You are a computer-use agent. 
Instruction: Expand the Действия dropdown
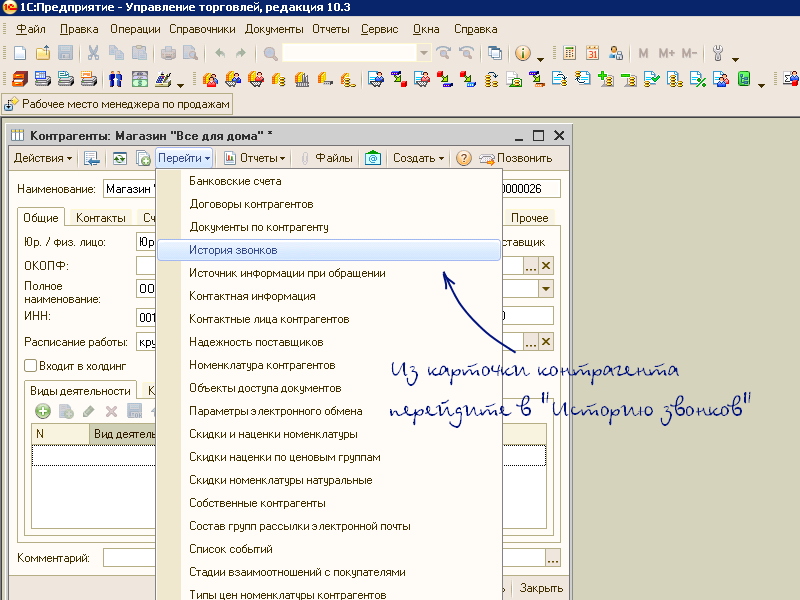pos(43,158)
